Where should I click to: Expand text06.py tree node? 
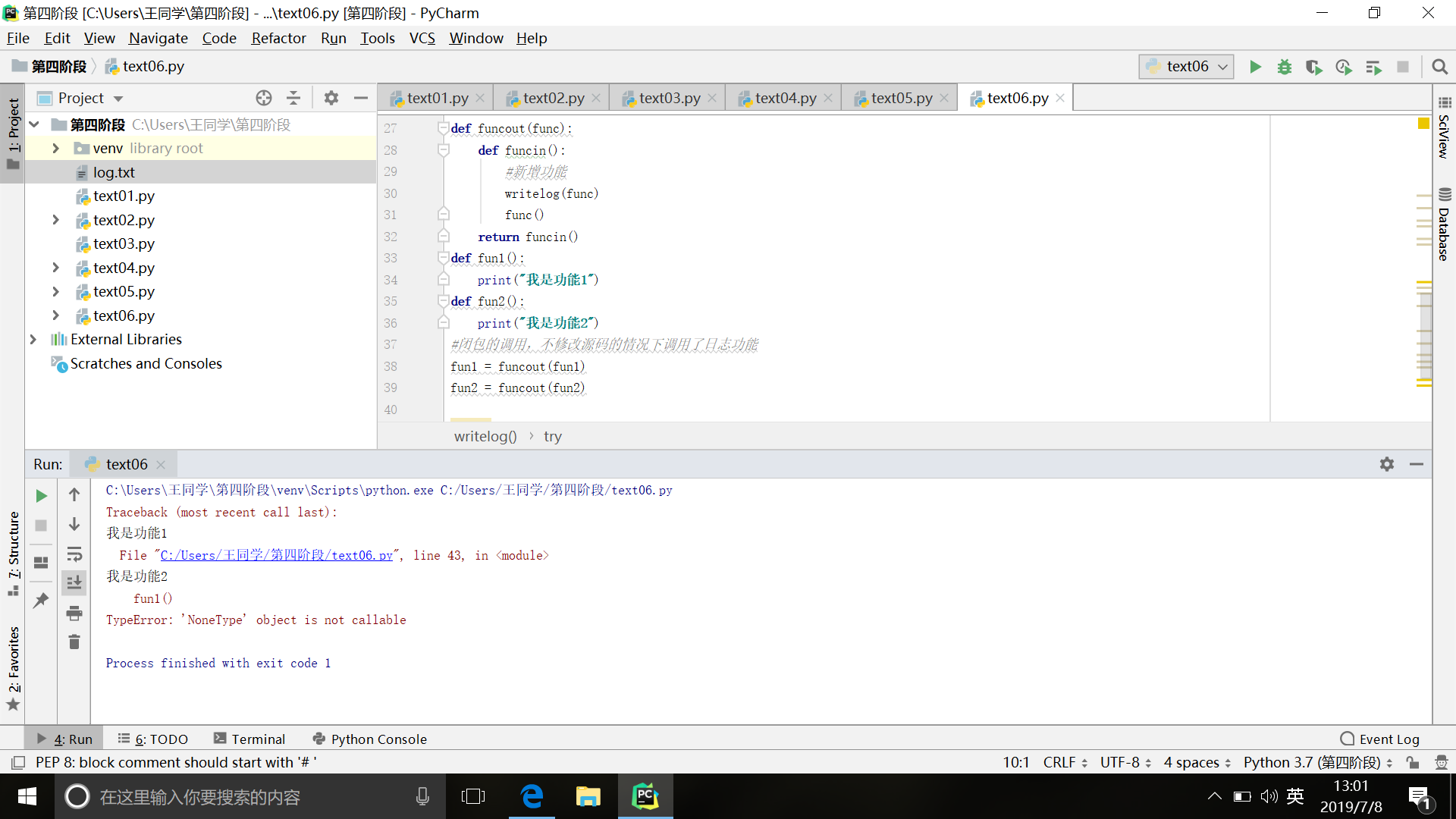tap(55, 315)
